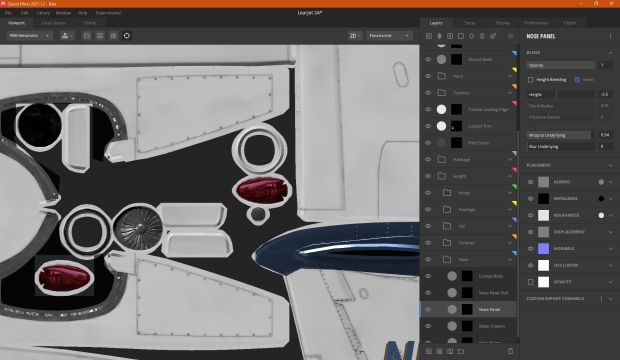Open the Display tab
620x360 pixels.
(503, 23)
